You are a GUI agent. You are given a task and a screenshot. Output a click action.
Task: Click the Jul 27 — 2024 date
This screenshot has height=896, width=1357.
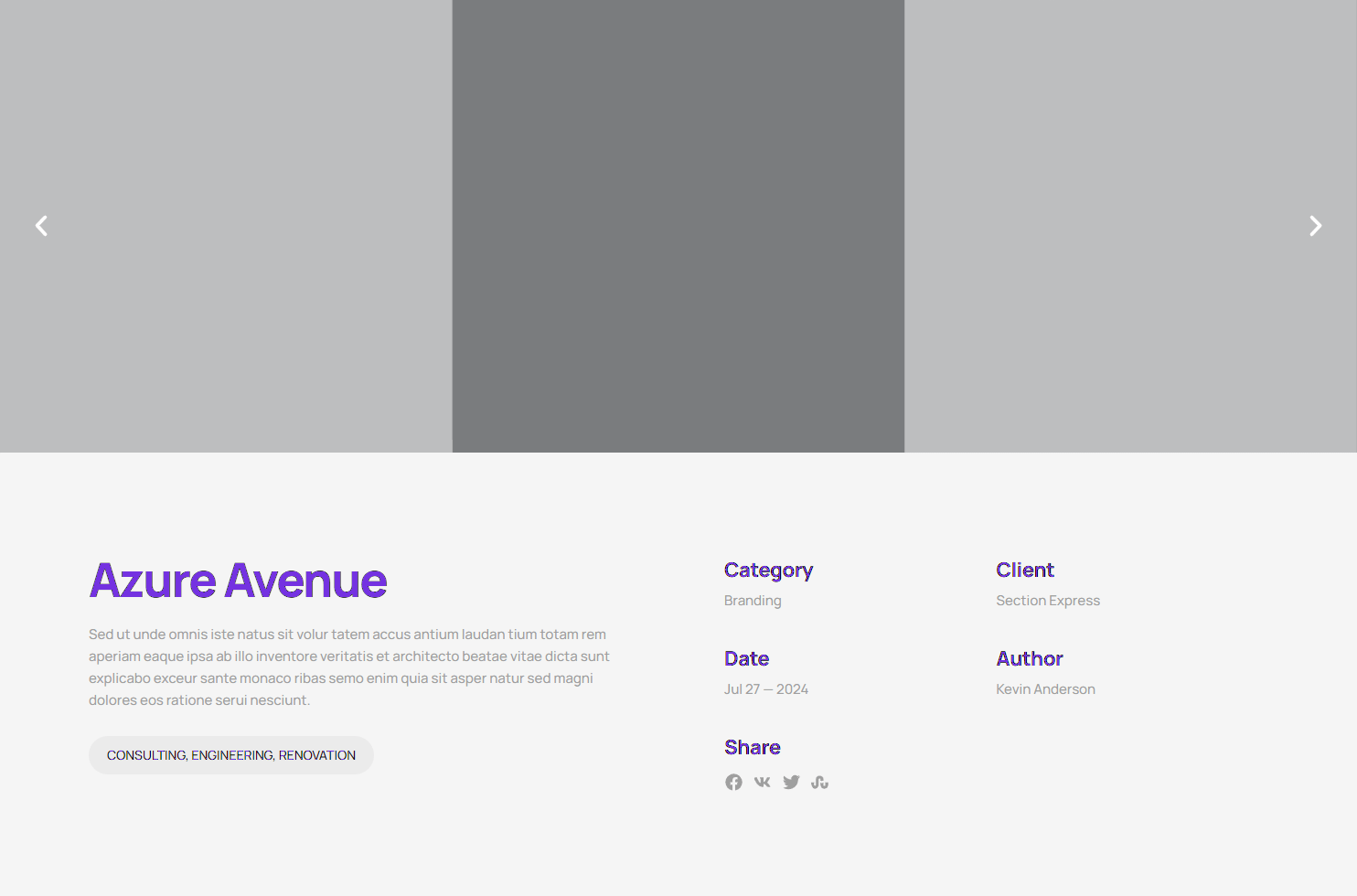click(766, 689)
